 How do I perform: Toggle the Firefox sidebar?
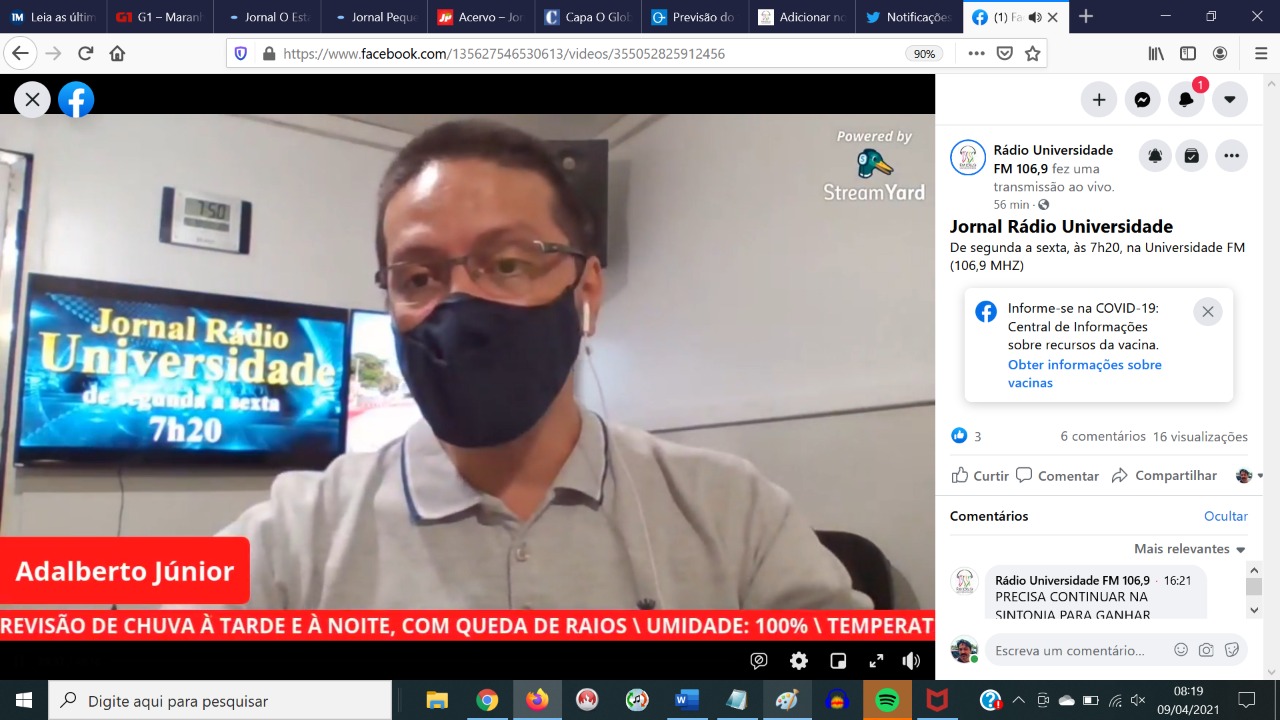click(1188, 54)
